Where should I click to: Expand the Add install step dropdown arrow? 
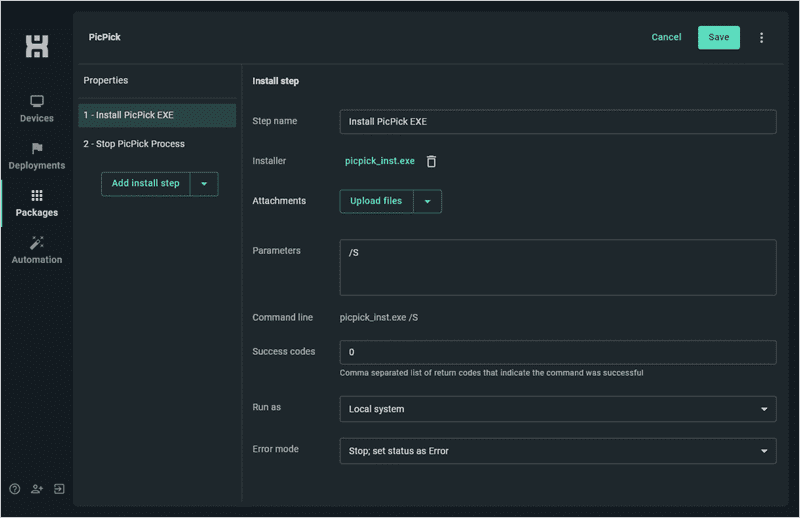[x=204, y=184]
